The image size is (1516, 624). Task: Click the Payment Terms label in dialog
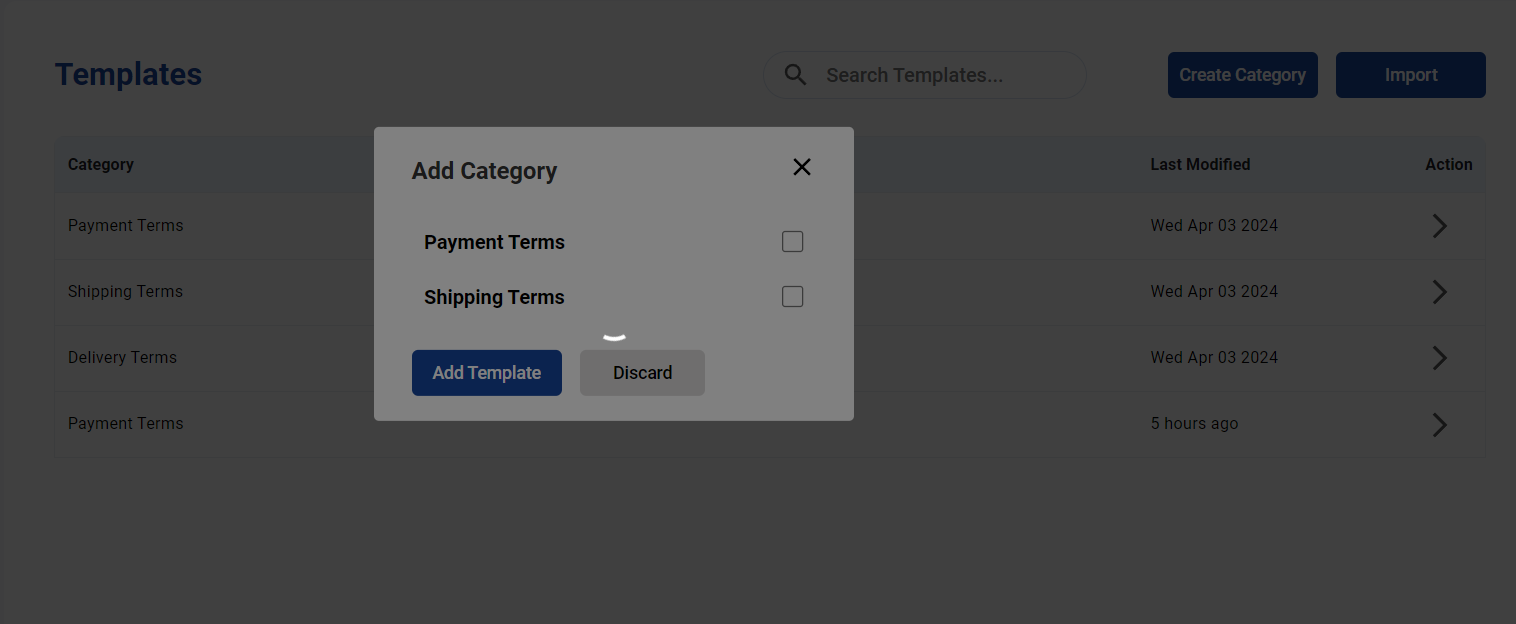click(494, 242)
